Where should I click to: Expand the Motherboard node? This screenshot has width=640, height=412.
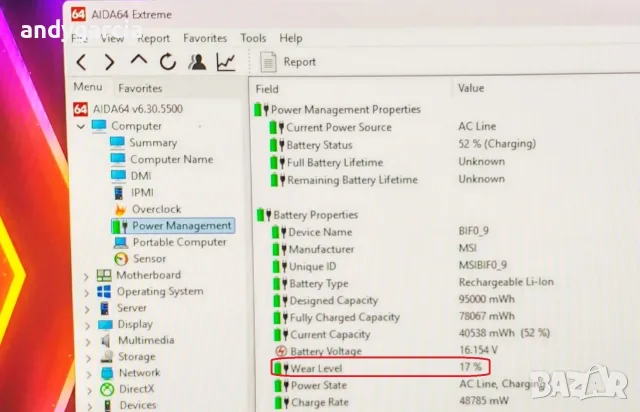(x=86, y=277)
